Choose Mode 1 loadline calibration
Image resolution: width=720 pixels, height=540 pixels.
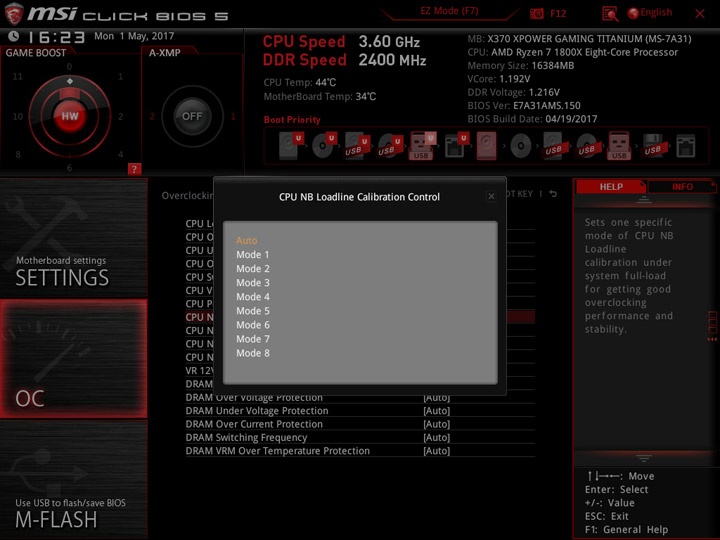(253, 254)
